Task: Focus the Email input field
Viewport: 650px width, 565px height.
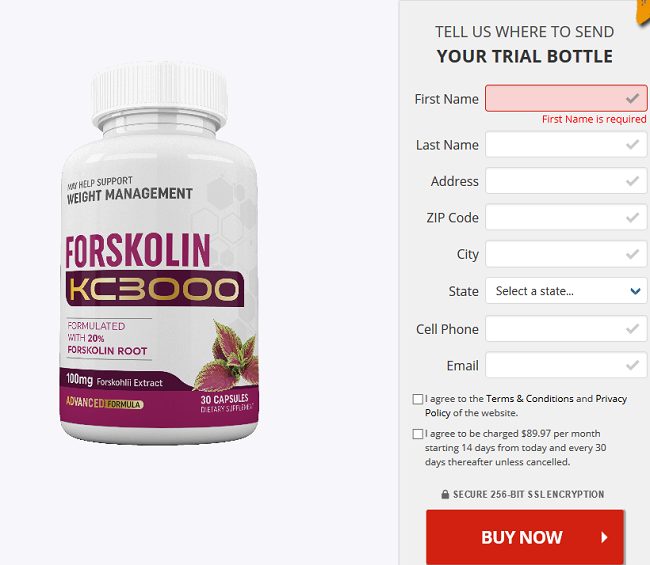Action: pos(566,365)
